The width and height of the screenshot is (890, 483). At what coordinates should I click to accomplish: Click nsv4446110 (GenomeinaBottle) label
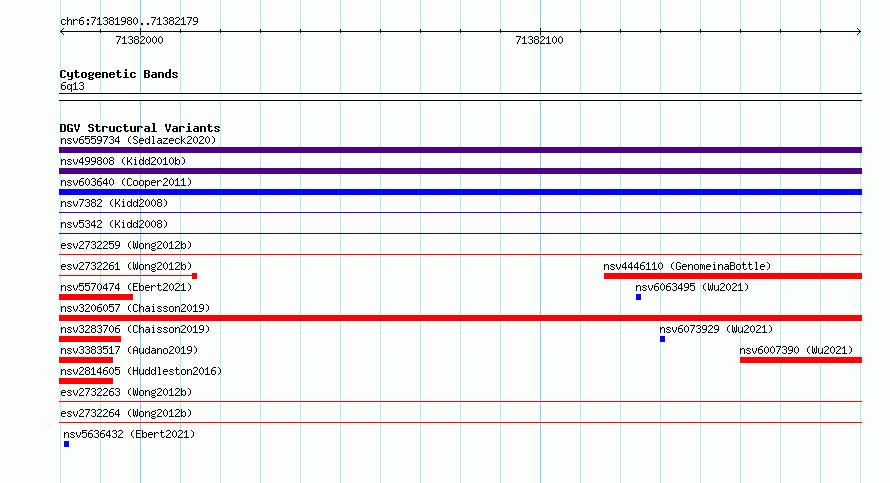click(687, 266)
